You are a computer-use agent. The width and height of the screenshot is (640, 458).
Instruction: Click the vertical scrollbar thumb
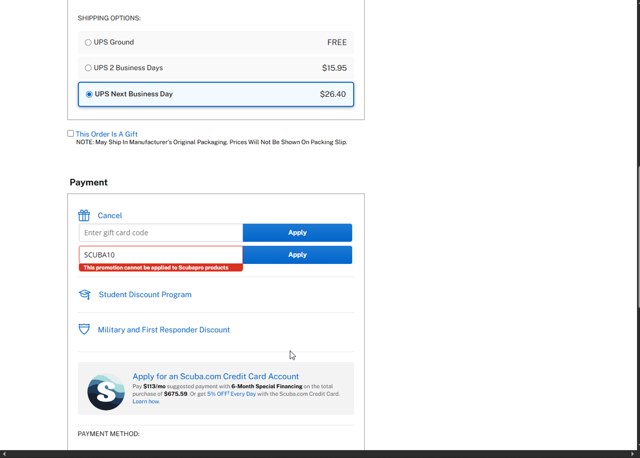coord(638,237)
